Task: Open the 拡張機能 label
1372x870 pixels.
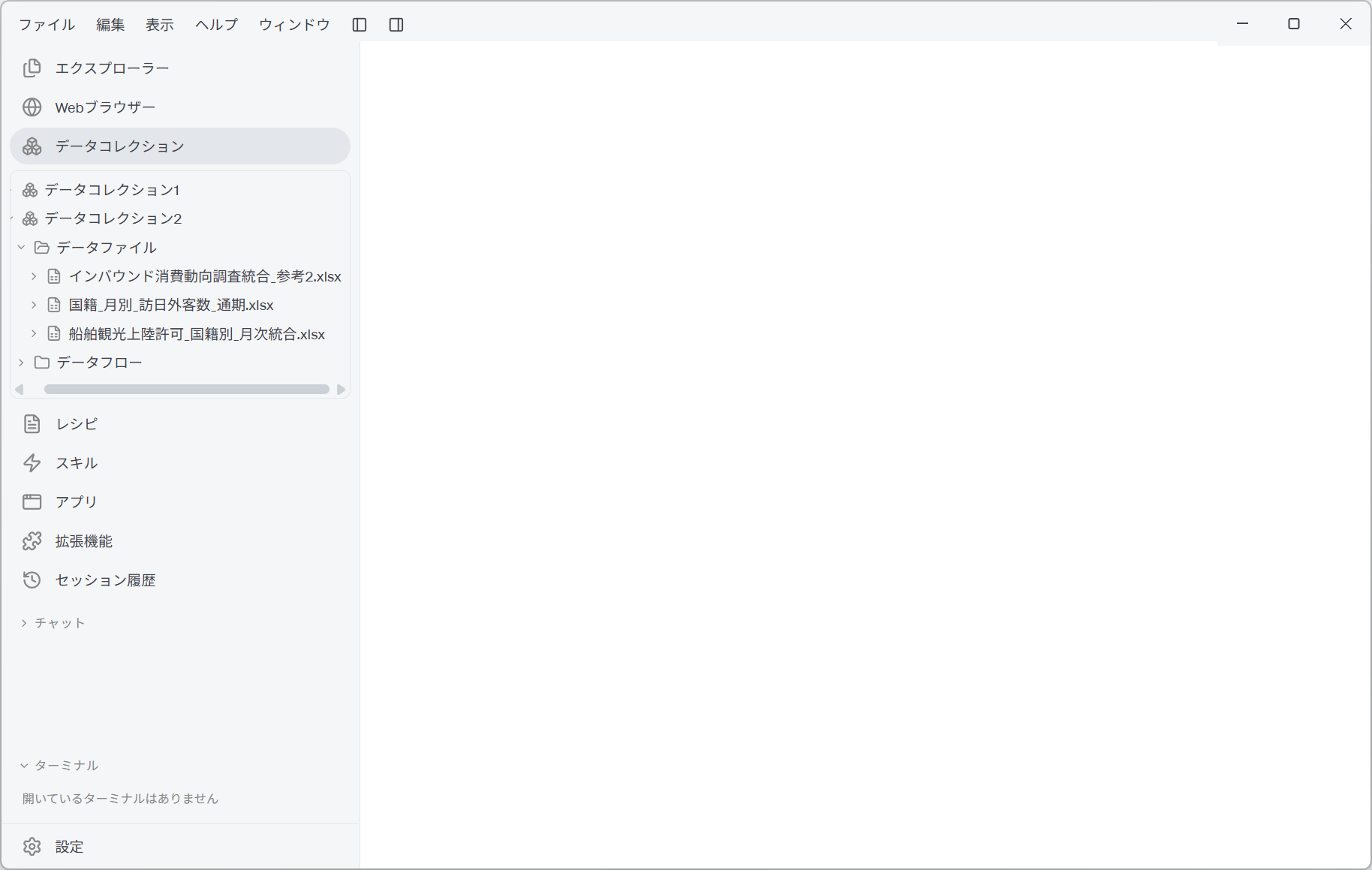Action: pyautogui.click(x=84, y=541)
